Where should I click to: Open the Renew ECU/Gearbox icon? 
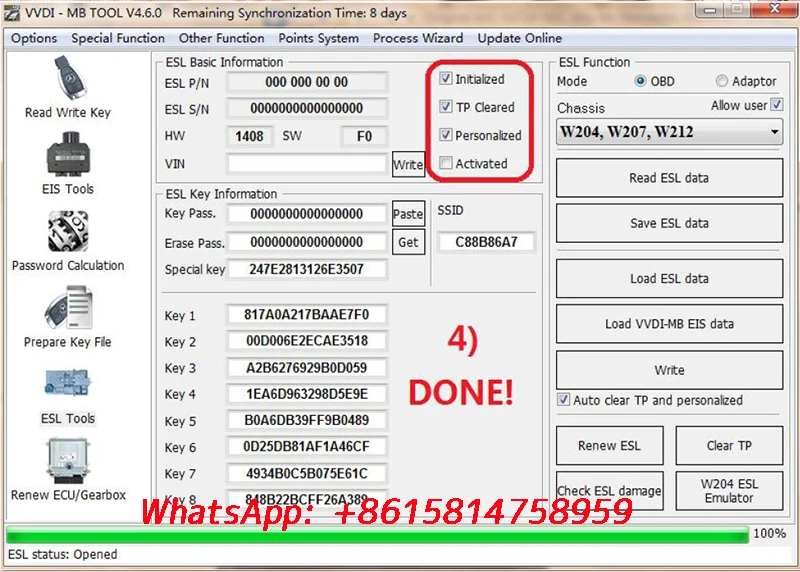coord(68,461)
